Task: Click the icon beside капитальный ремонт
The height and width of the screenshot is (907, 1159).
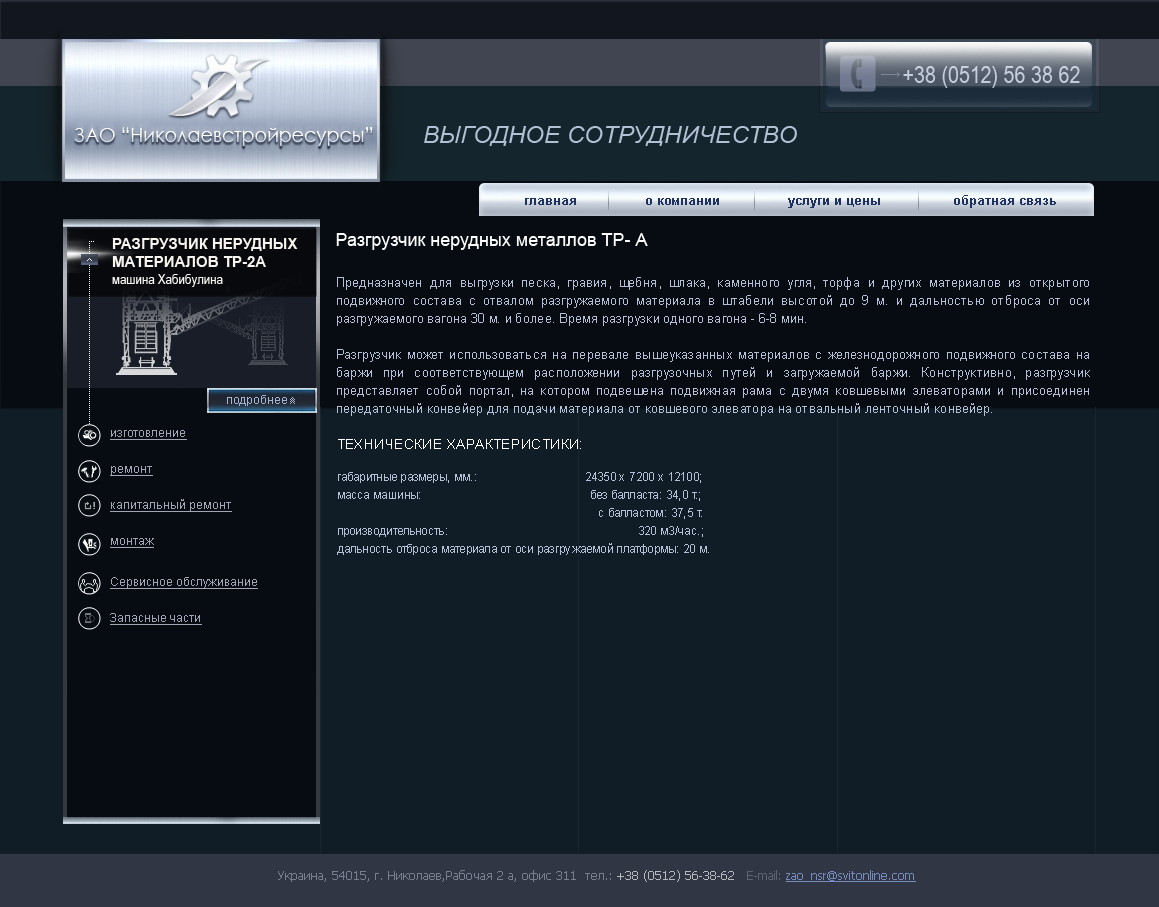Action: pyautogui.click(x=89, y=506)
